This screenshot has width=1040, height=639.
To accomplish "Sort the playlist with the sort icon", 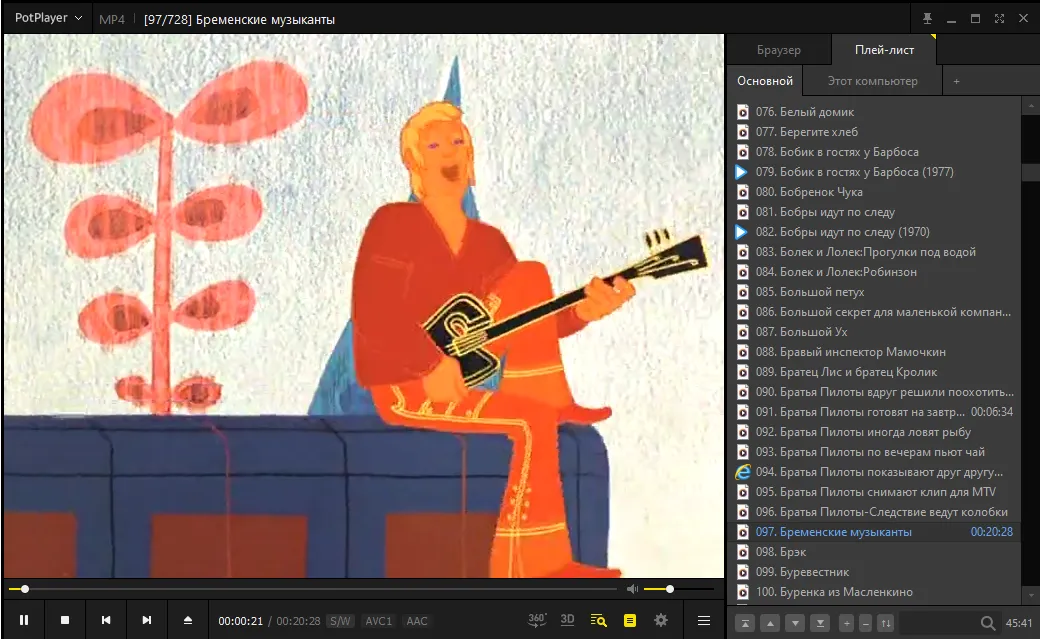I will [885, 623].
